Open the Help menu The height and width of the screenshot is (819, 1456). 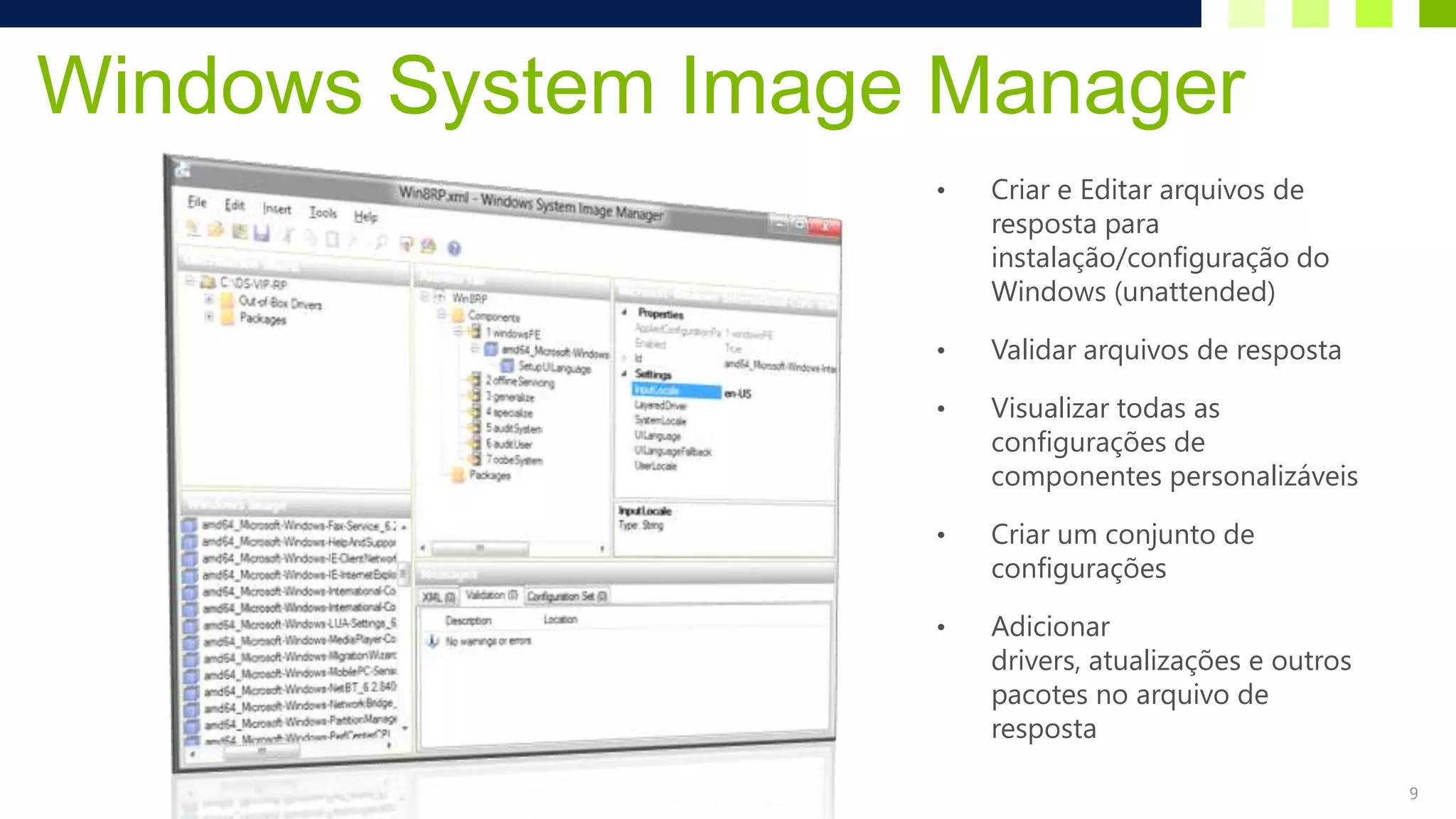tap(365, 216)
